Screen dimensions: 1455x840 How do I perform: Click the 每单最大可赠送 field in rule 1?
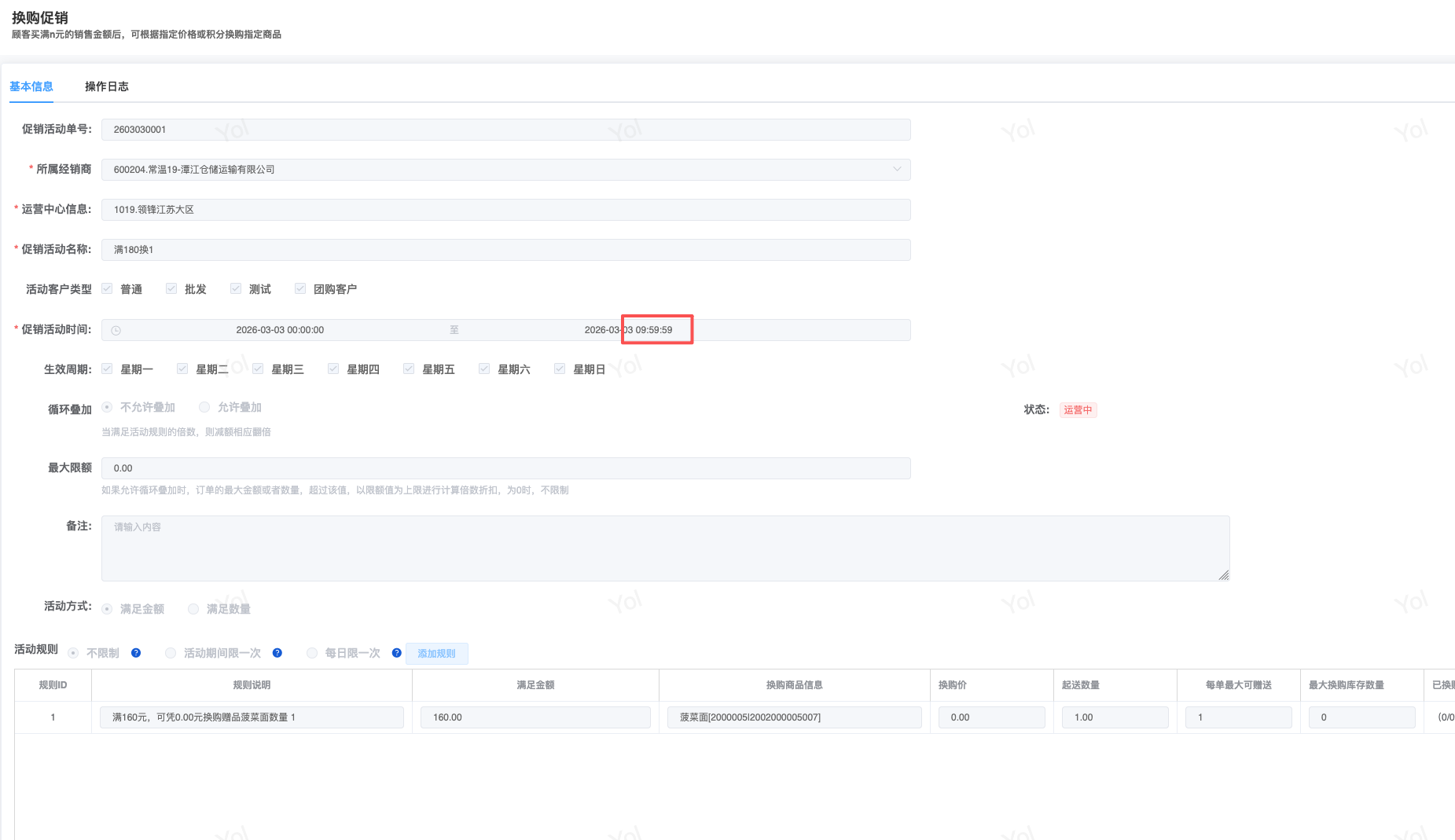click(x=1239, y=717)
